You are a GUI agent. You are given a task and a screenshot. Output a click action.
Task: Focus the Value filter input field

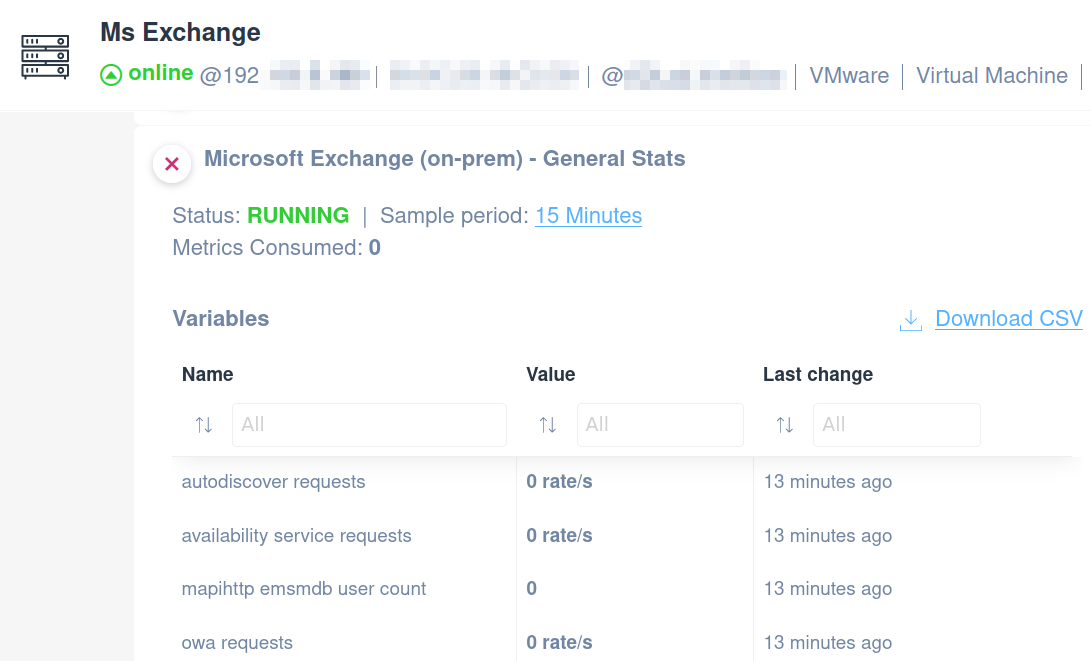[660, 424]
